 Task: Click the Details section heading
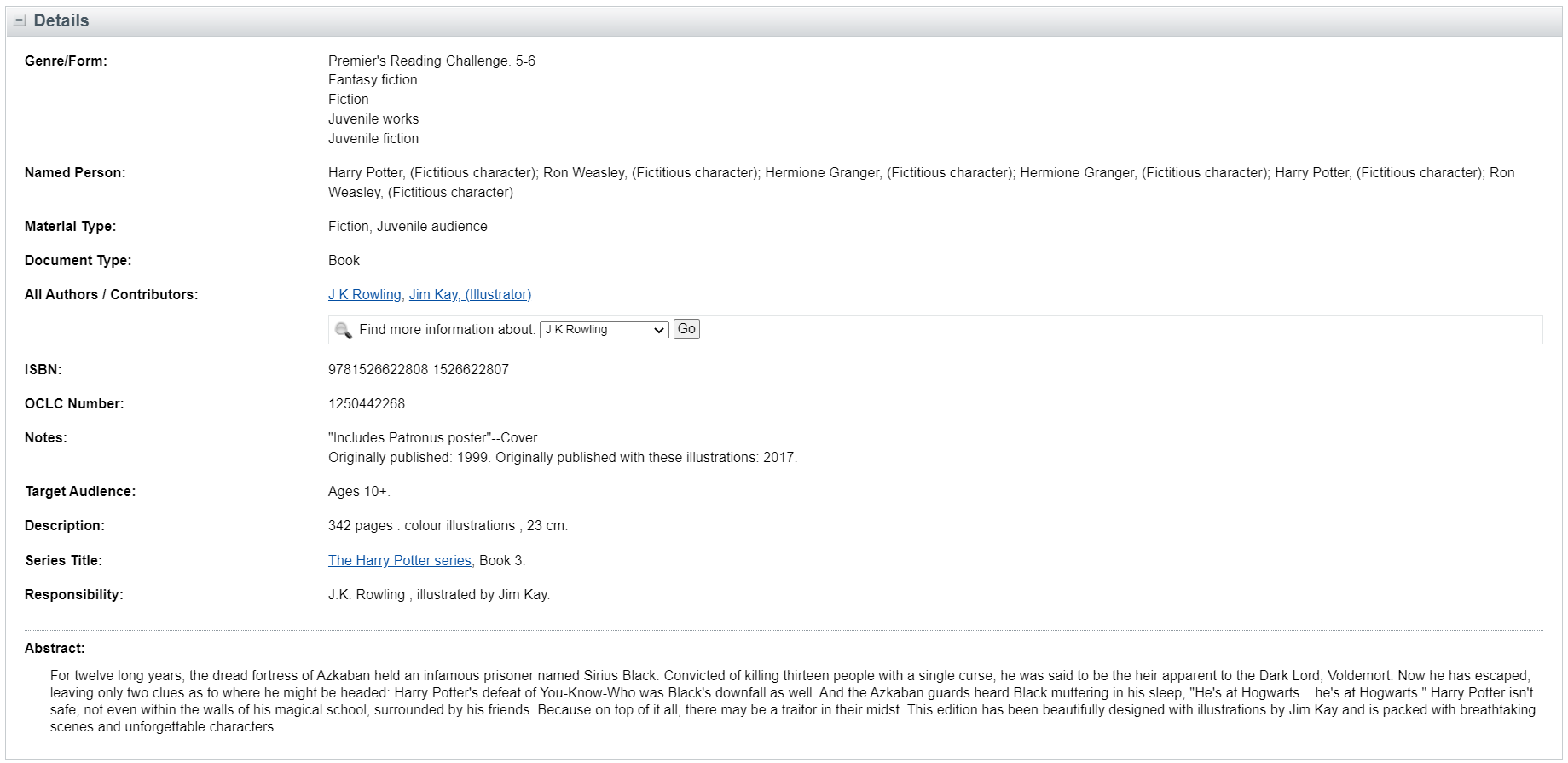pyautogui.click(x=61, y=20)
